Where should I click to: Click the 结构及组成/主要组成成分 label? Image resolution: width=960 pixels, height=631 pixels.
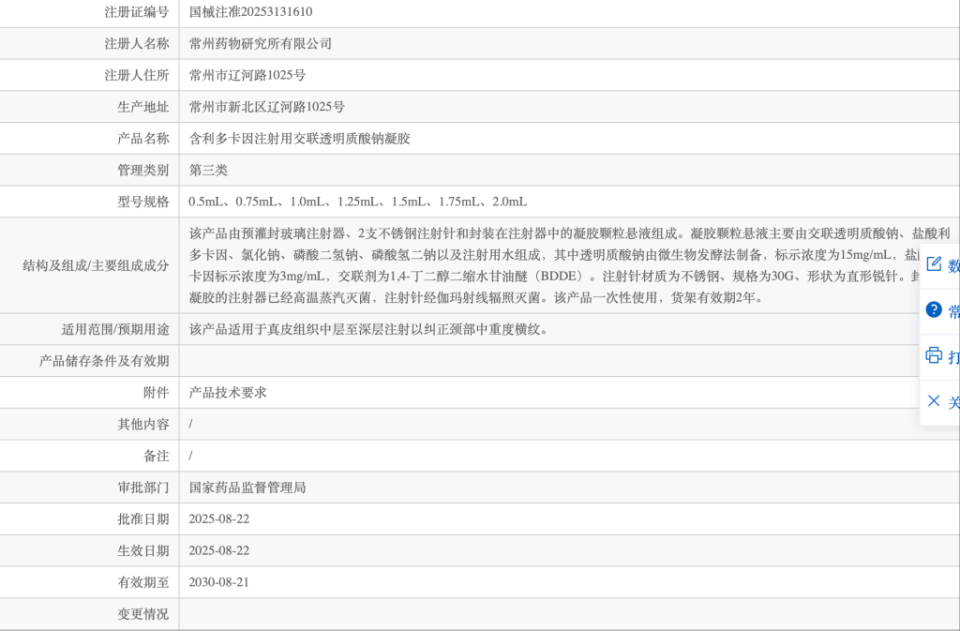coord(96,266)
